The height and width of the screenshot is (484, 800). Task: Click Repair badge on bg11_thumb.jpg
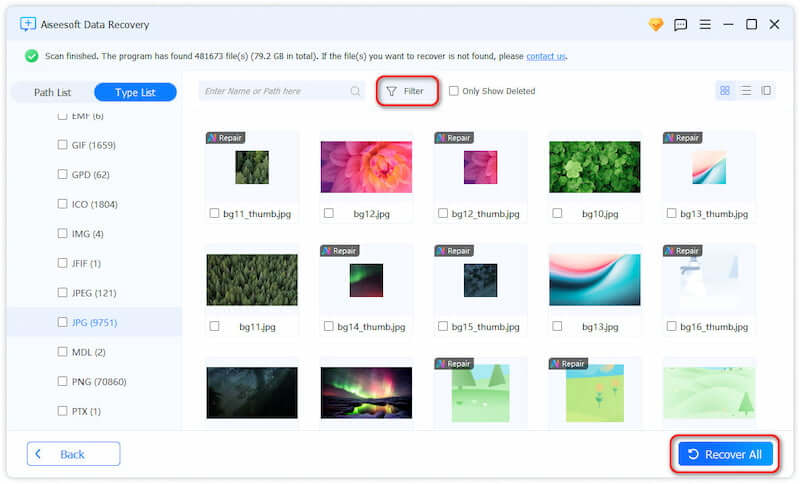point(226,138)
